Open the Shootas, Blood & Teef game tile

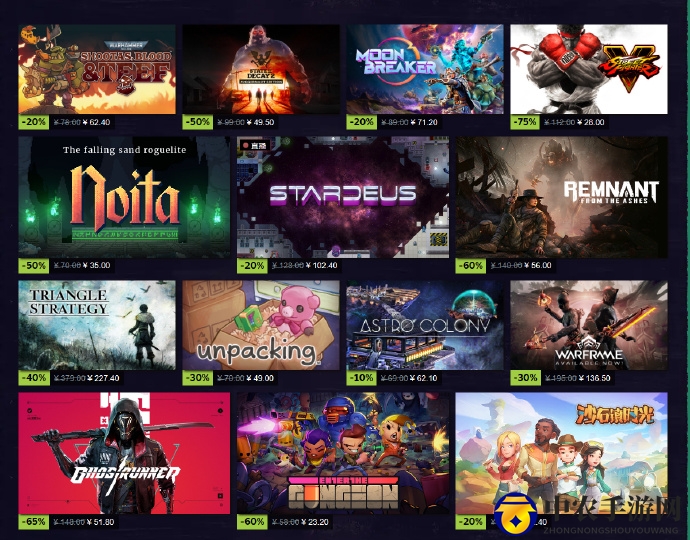(x=97, y=69)
